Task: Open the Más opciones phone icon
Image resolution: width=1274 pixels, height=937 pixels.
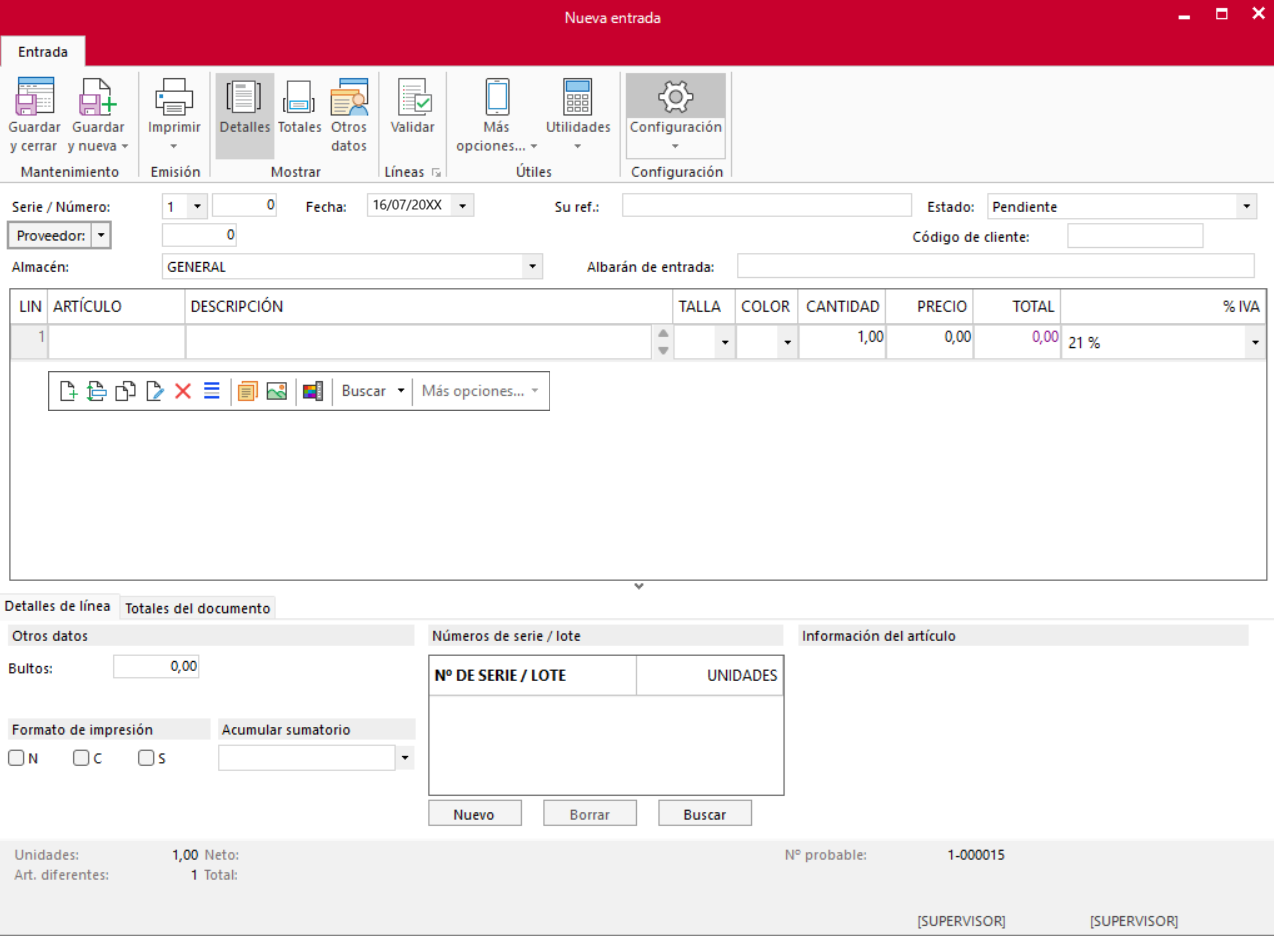Action: 497,97
